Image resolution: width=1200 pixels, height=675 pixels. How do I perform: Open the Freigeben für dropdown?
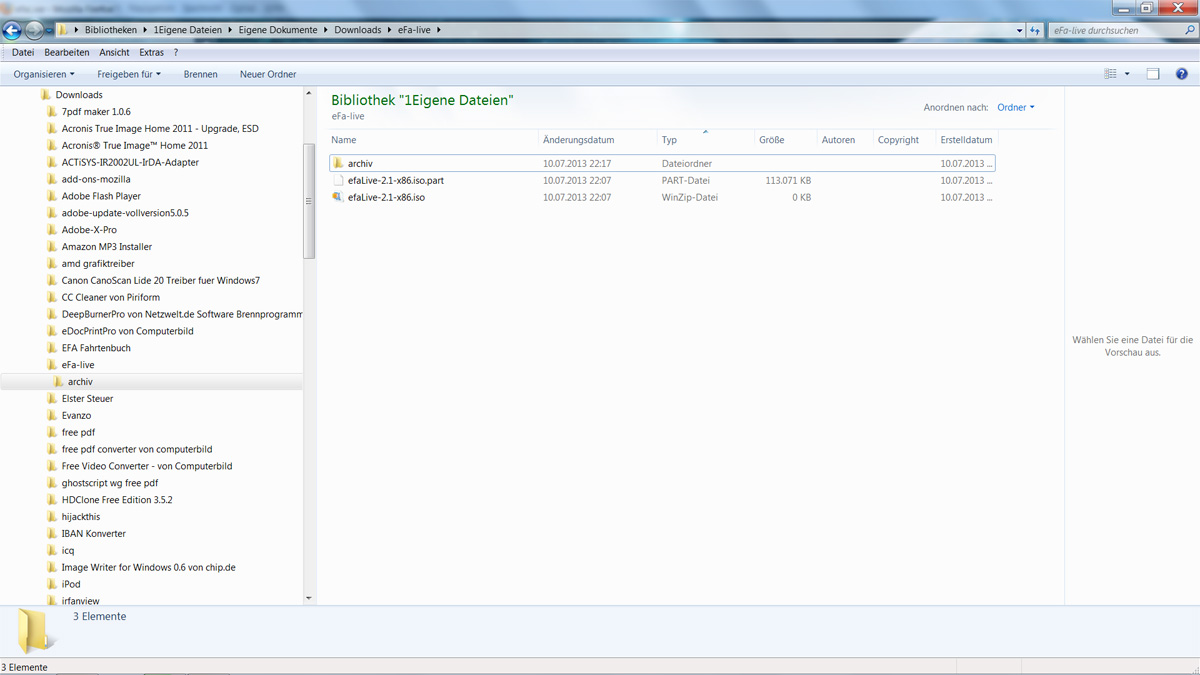(x=128, y=74)
